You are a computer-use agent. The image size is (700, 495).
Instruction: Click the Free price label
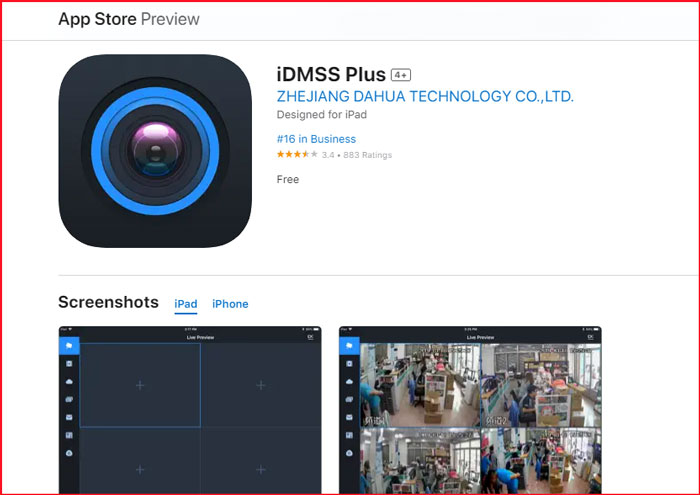pos(288,179)
